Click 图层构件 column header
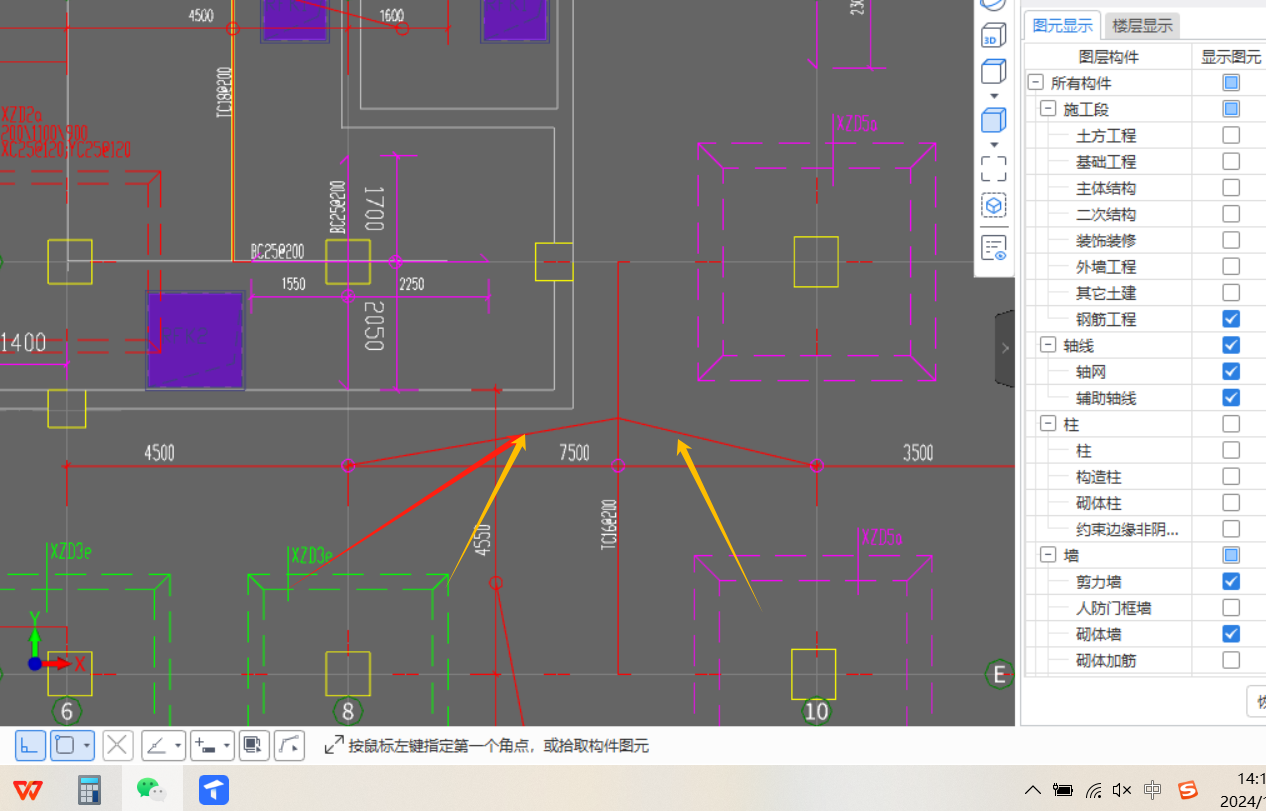Image resolution: width=1266 pixels, height=811 pixels. pyautogui.click(x=1108, y=57)
